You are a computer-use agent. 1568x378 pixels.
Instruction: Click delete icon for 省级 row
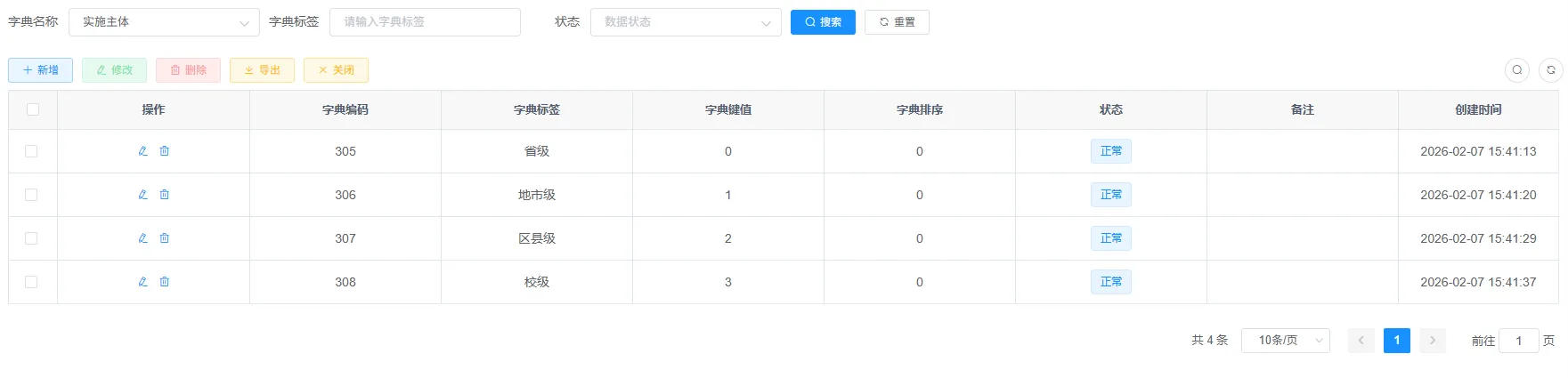(165, 151)
